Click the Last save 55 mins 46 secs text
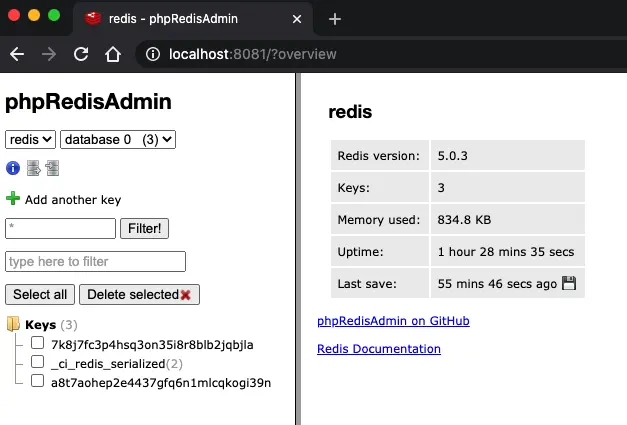Screen dimensions: 627x425 497,283
